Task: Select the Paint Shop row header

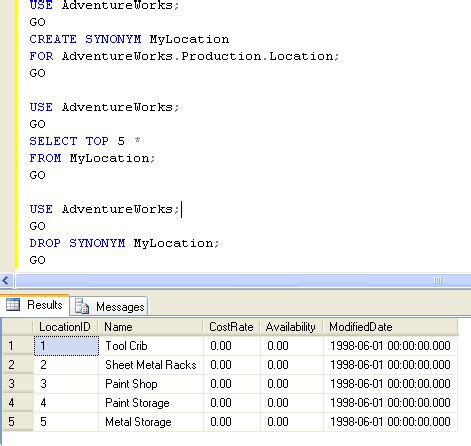Action: click(x=18, y=384)
